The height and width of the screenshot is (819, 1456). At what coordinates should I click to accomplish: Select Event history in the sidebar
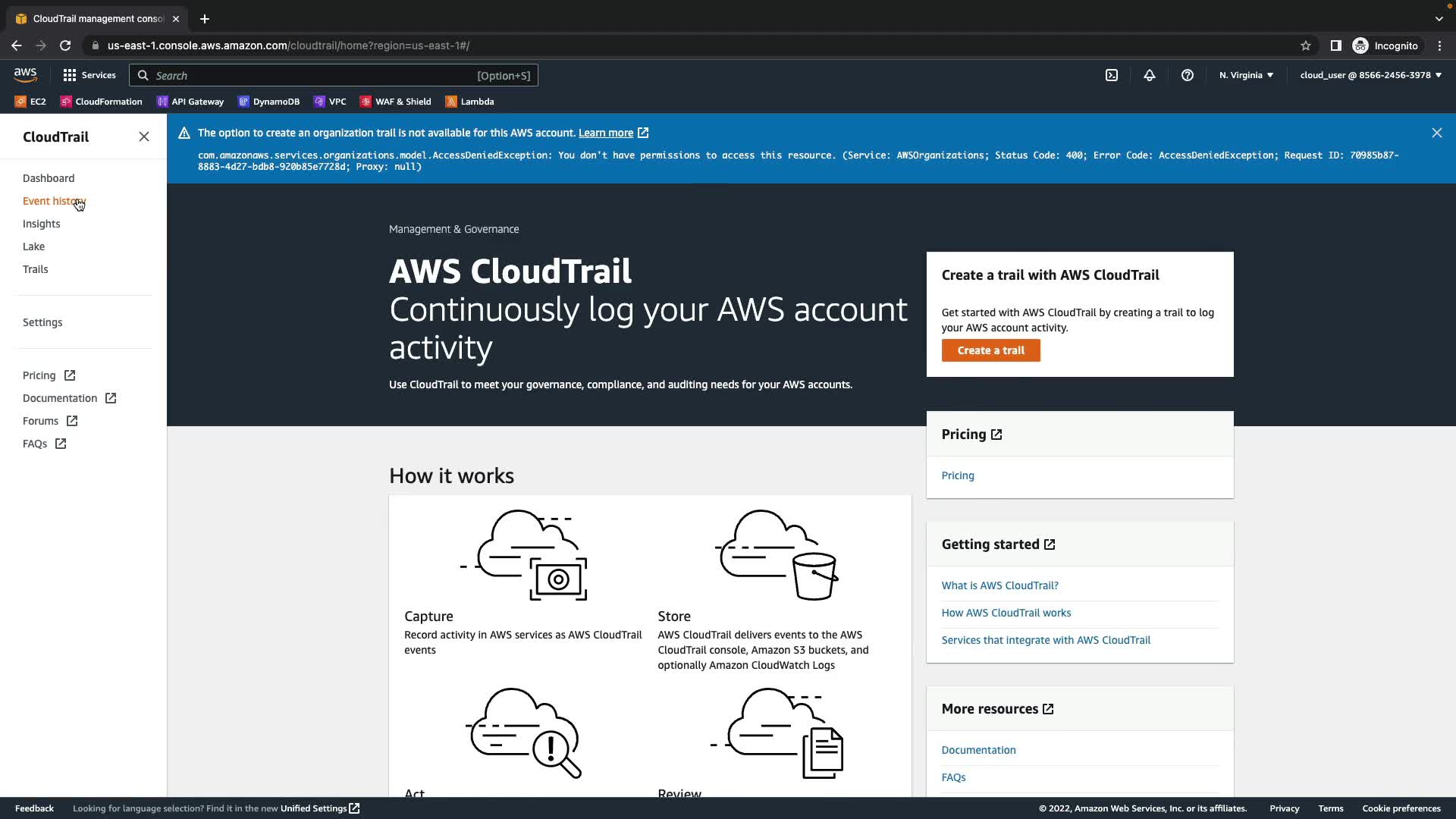[53, 201]
